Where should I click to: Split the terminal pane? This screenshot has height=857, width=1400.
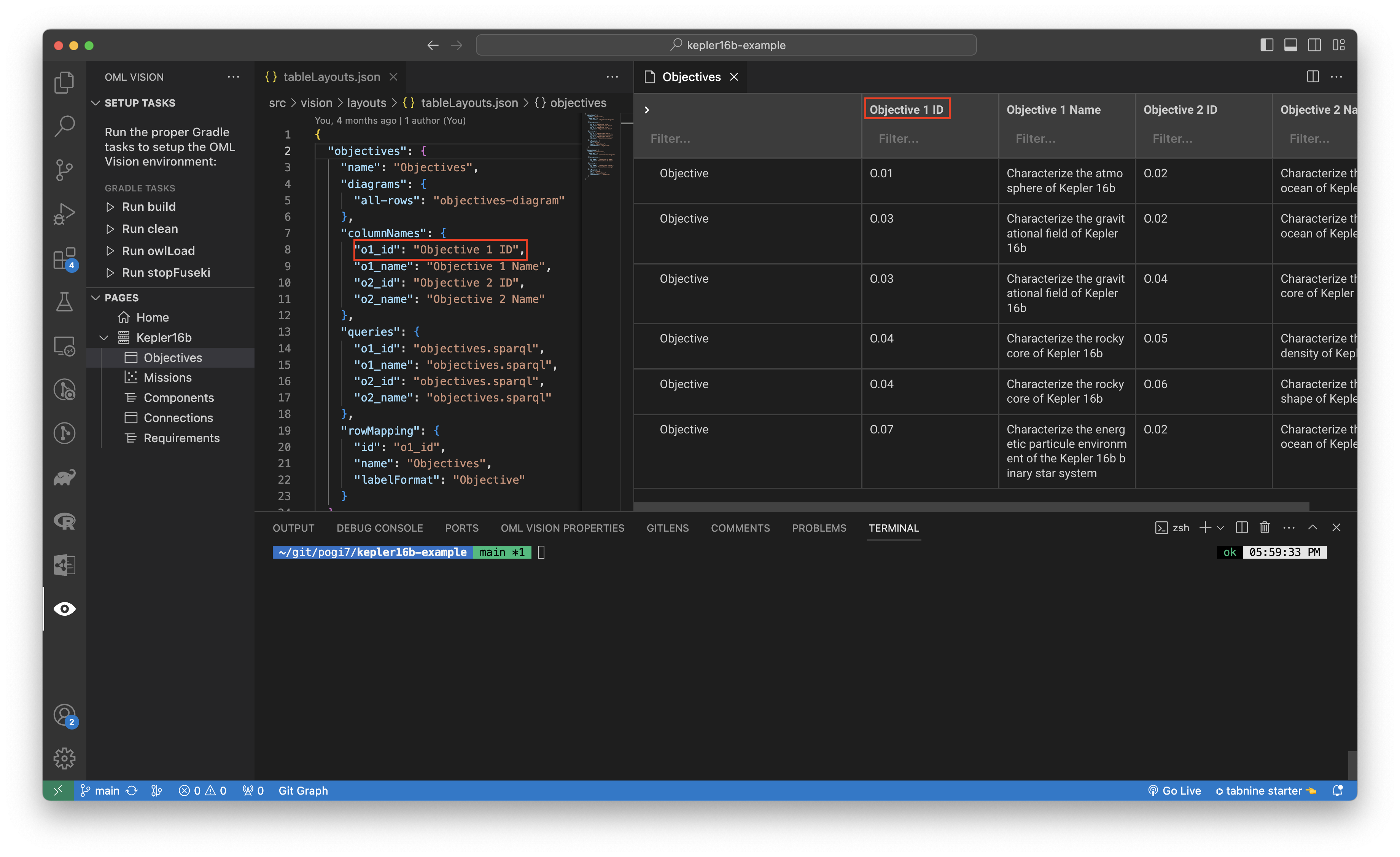(1241, 528)
